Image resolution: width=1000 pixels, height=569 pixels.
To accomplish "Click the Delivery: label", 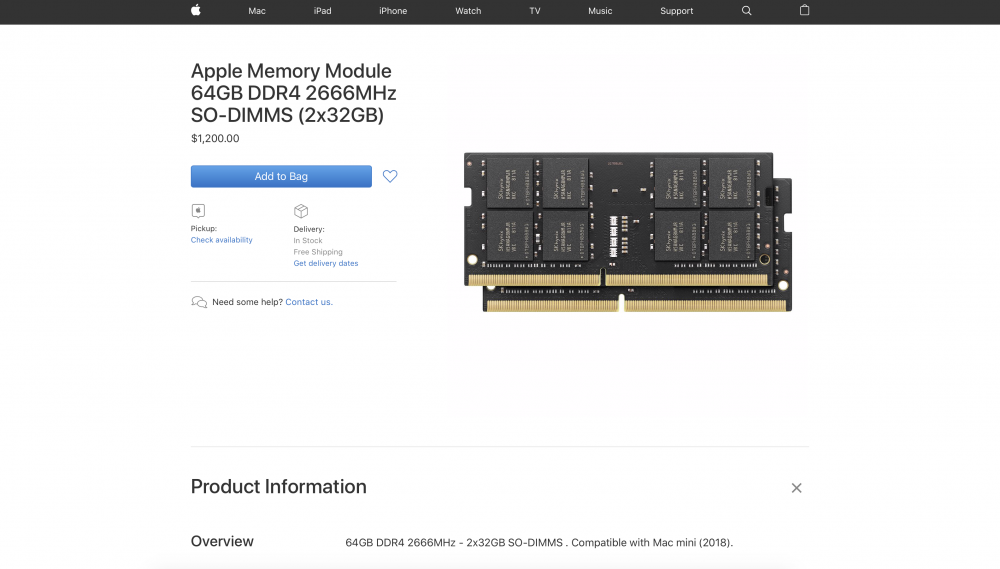I will (x=309, y=229).
